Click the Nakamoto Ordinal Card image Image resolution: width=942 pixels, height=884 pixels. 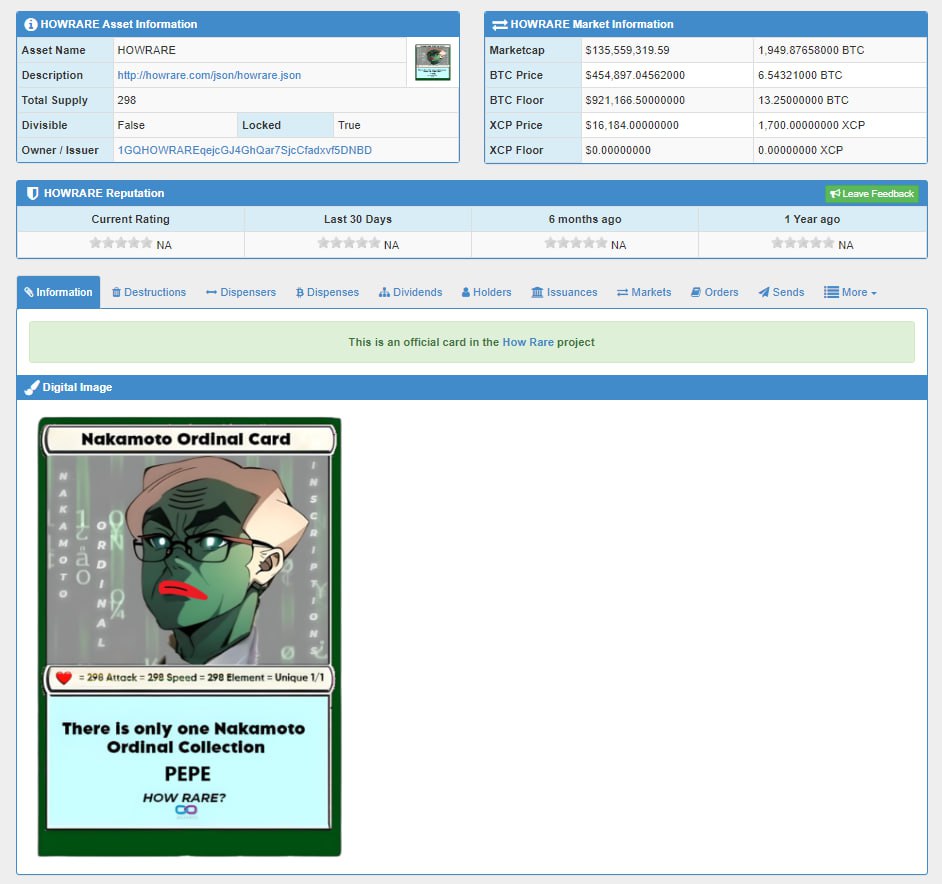[189, 637]
